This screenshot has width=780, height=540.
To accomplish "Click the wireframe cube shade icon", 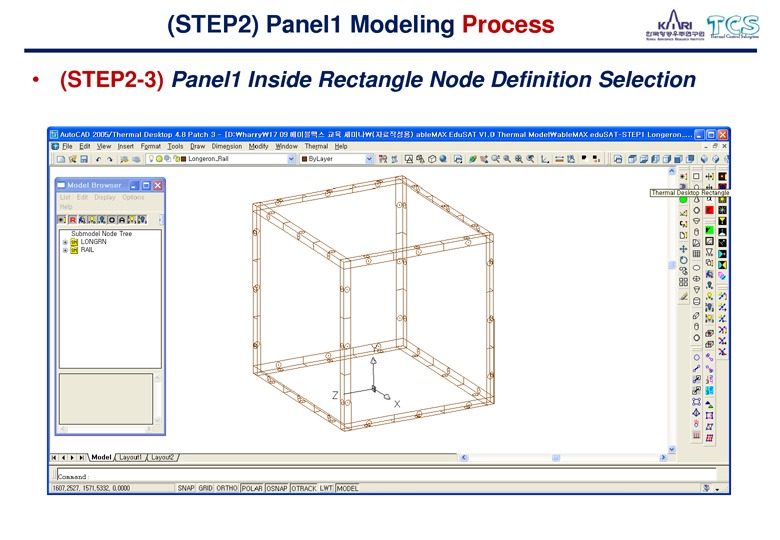I will click(432, 159).
